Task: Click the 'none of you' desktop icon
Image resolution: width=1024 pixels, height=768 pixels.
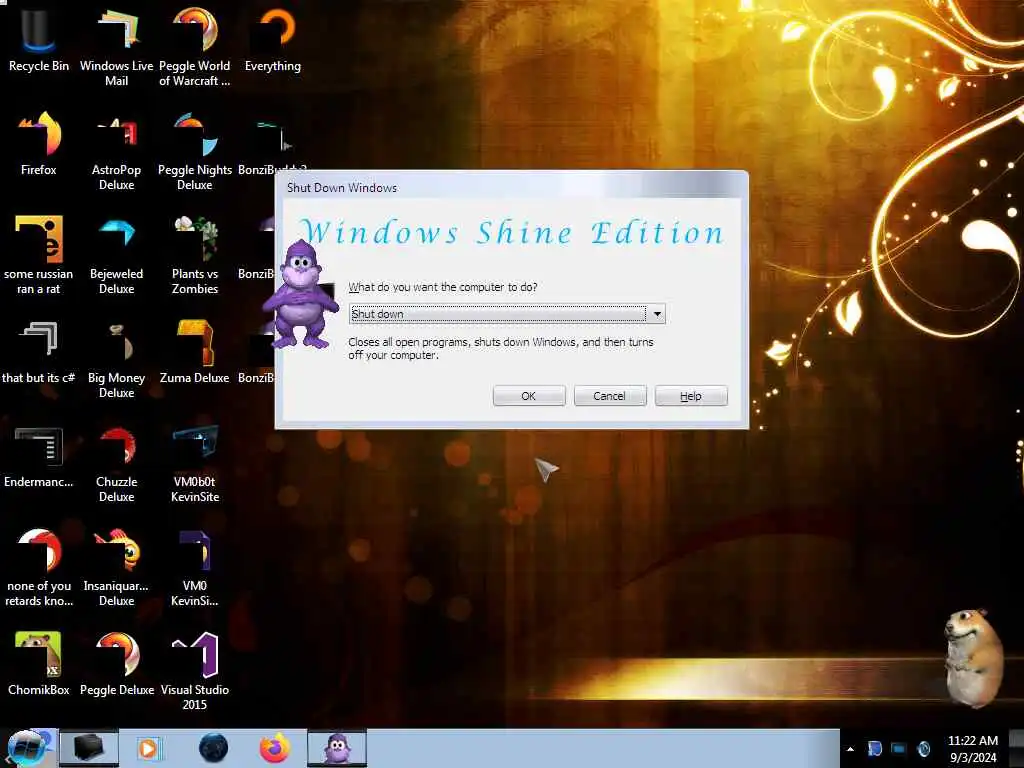Action: 39,567
